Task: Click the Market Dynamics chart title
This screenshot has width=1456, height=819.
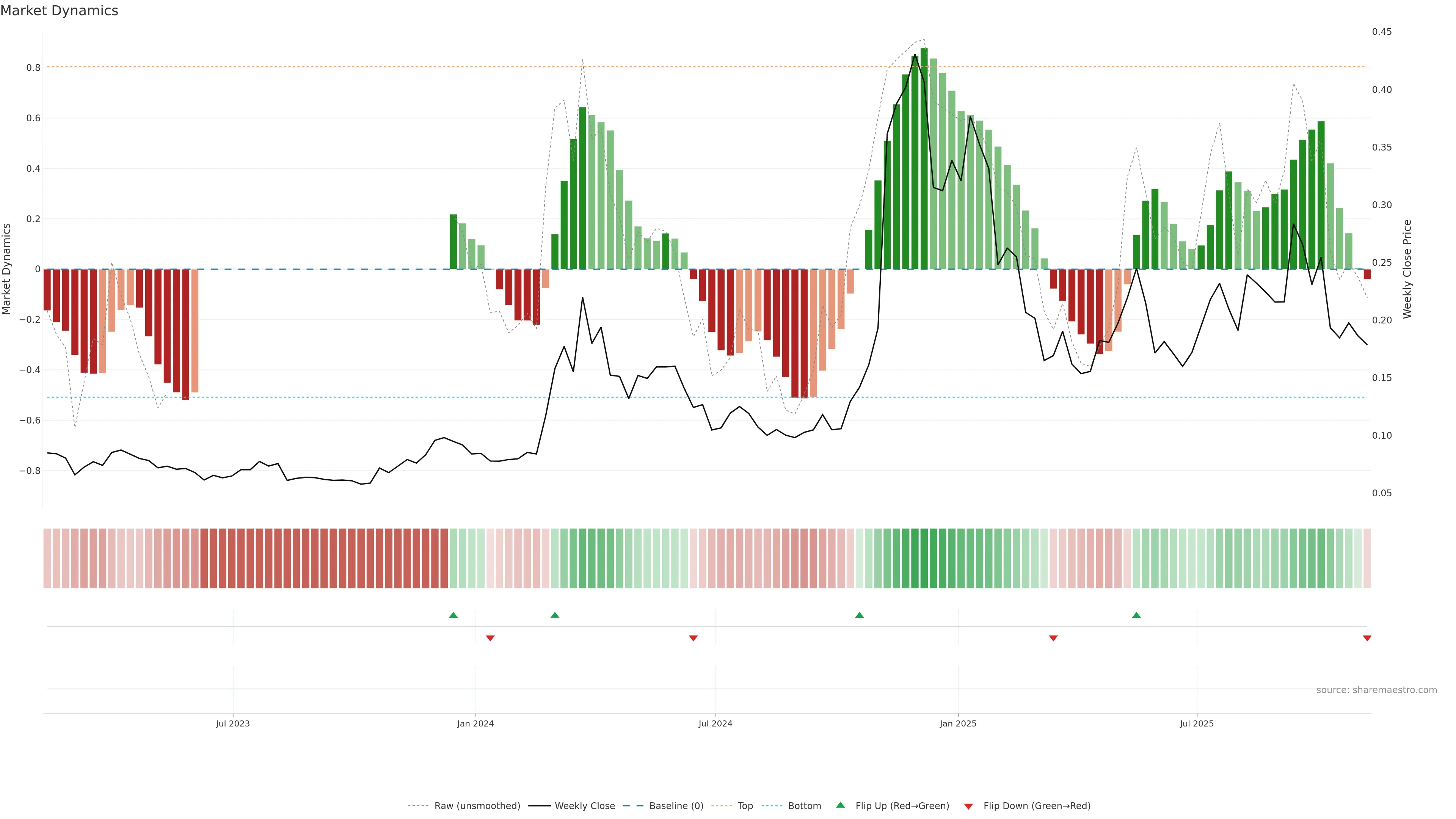Action: click(x=60, y=11)
